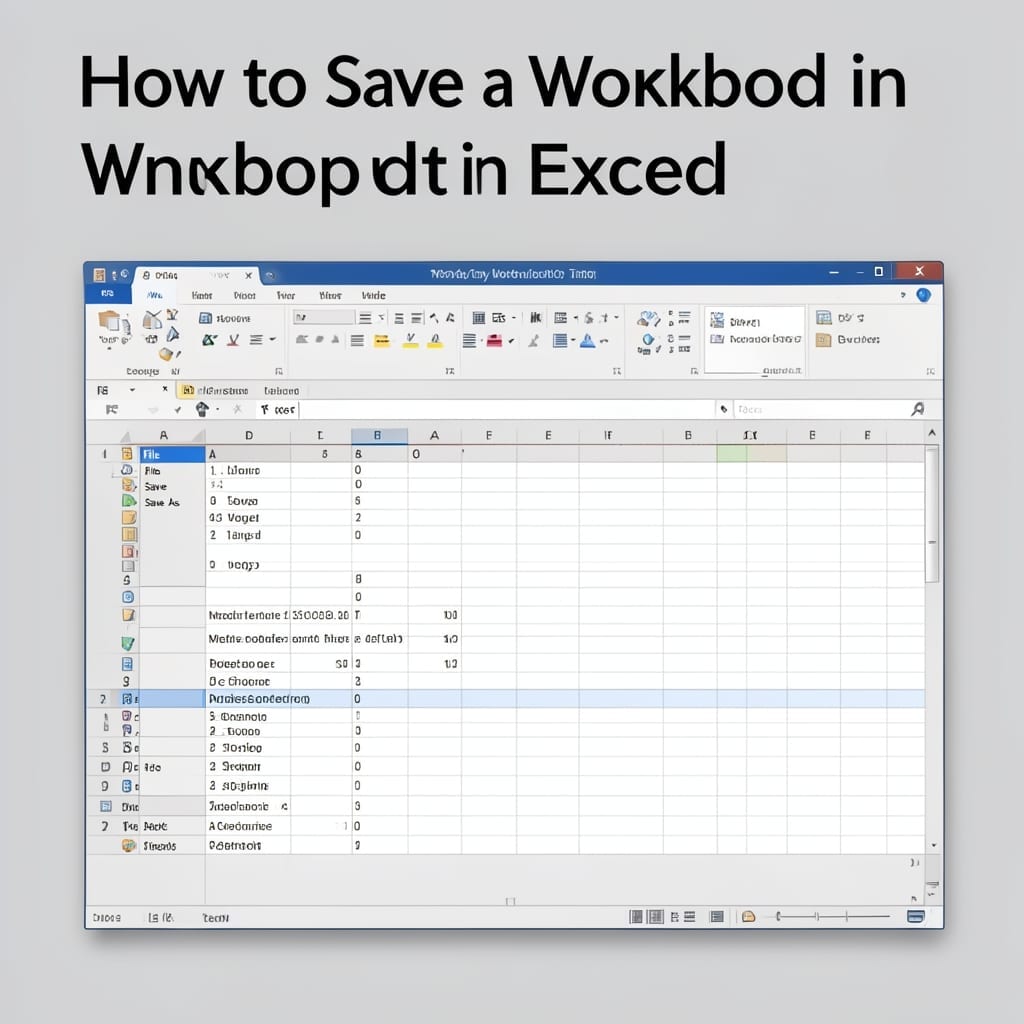Open the alignment lines dropdown arrow
The width and height of the screenshot is (1024, 1024).
(x=272, y=339)
